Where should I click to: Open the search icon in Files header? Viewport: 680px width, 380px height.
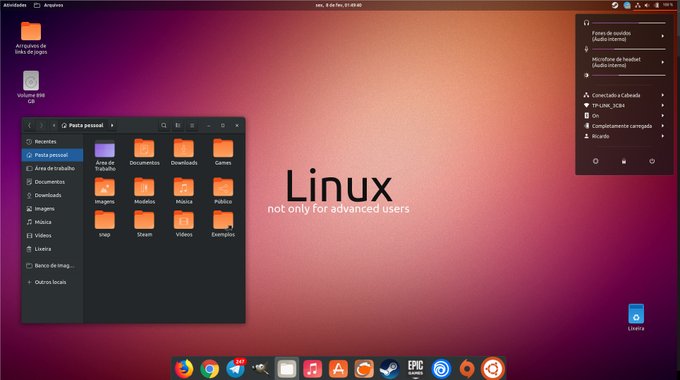(x=164, y=125)
